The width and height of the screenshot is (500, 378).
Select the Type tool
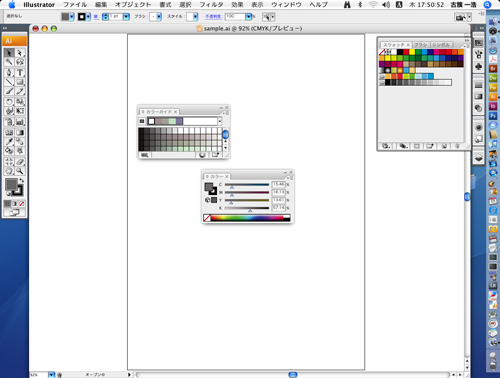[x=20, y=73]
